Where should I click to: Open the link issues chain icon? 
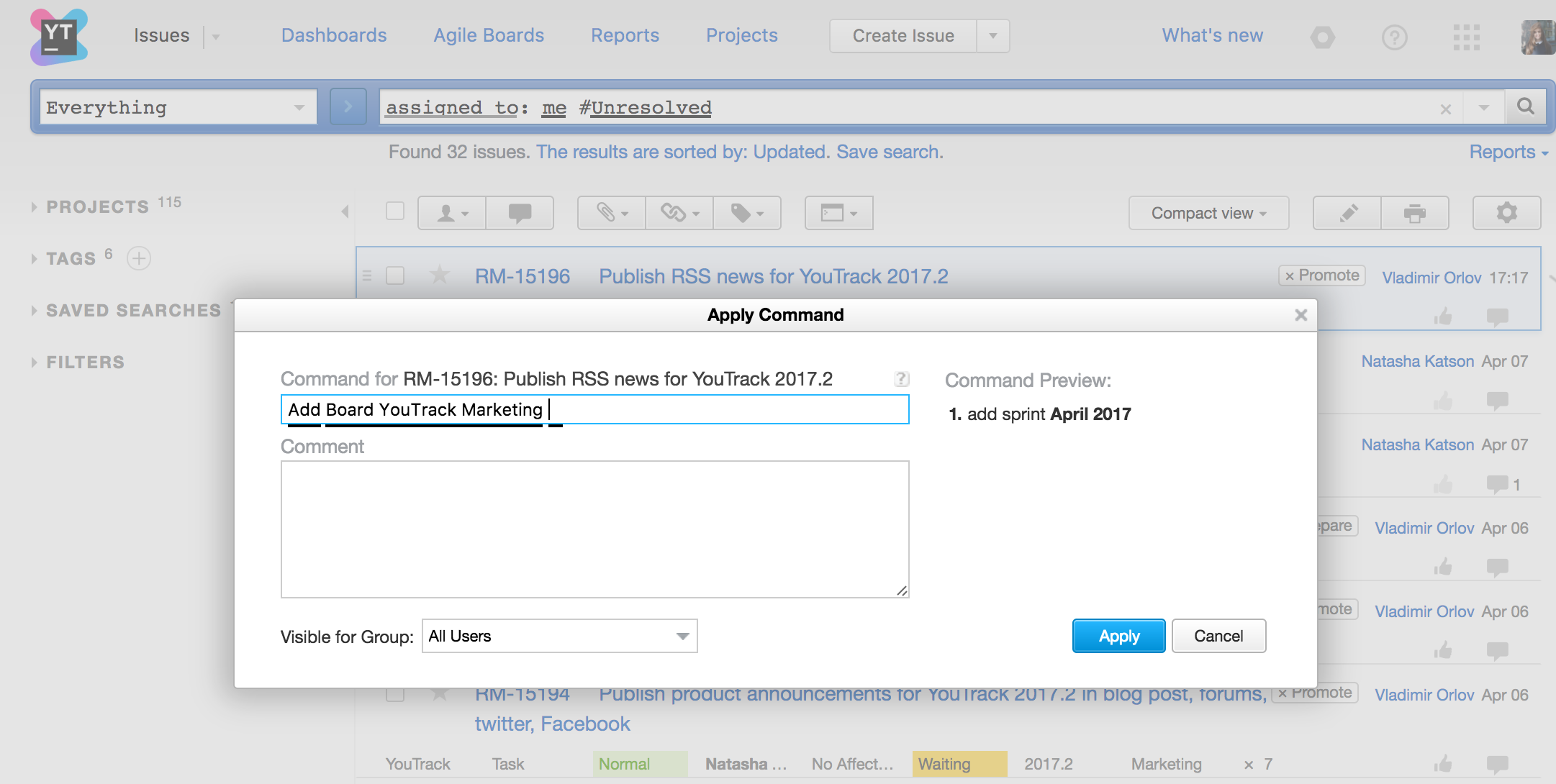679,213
